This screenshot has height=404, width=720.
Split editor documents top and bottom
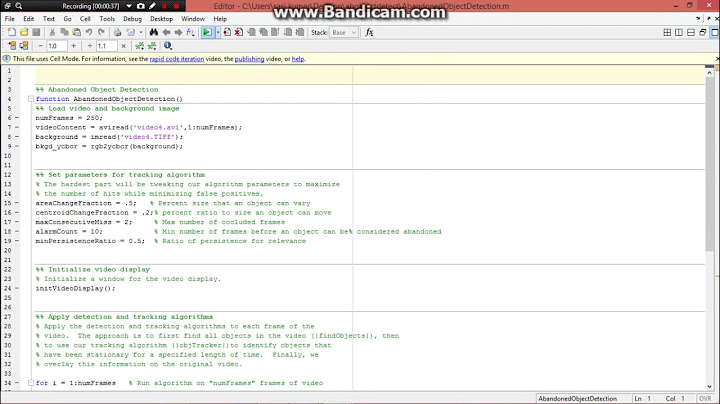(691, 32)
